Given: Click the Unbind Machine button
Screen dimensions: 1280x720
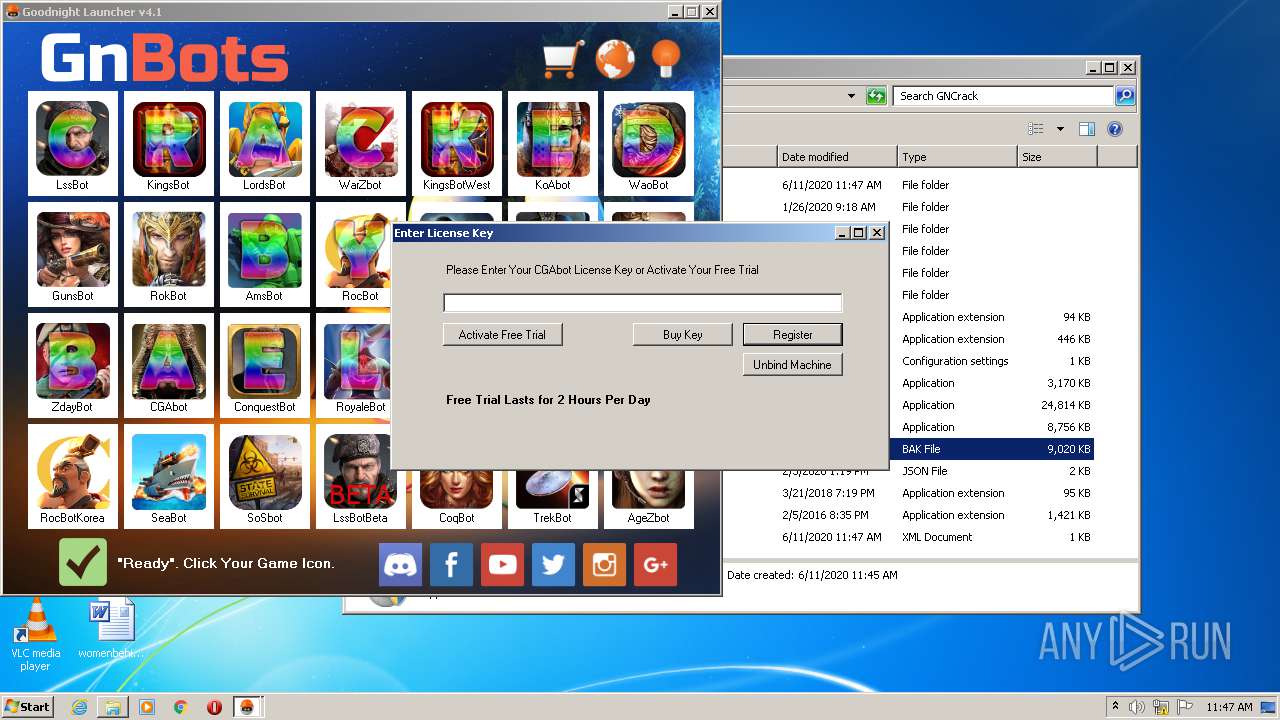Looking at the screenshot, I should pyautogui.click(x=792, y=365).
